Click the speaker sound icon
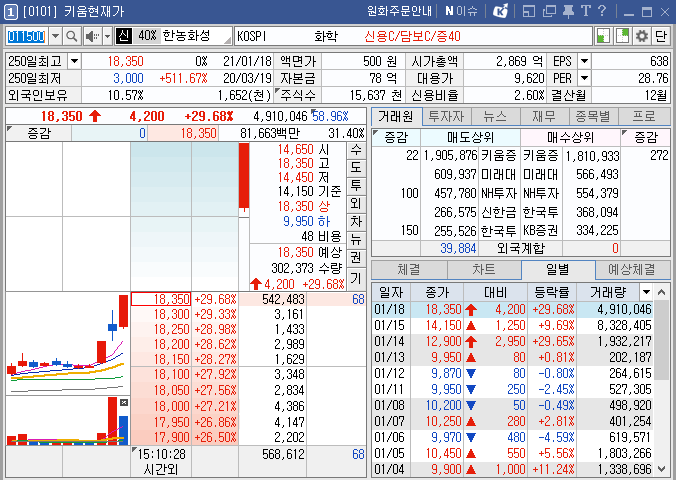This screenshot has width=676, height=480. tap(92, 36)
